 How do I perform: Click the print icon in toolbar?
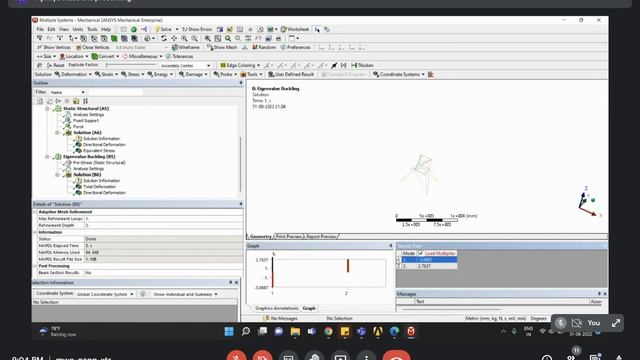click(278, 38)
